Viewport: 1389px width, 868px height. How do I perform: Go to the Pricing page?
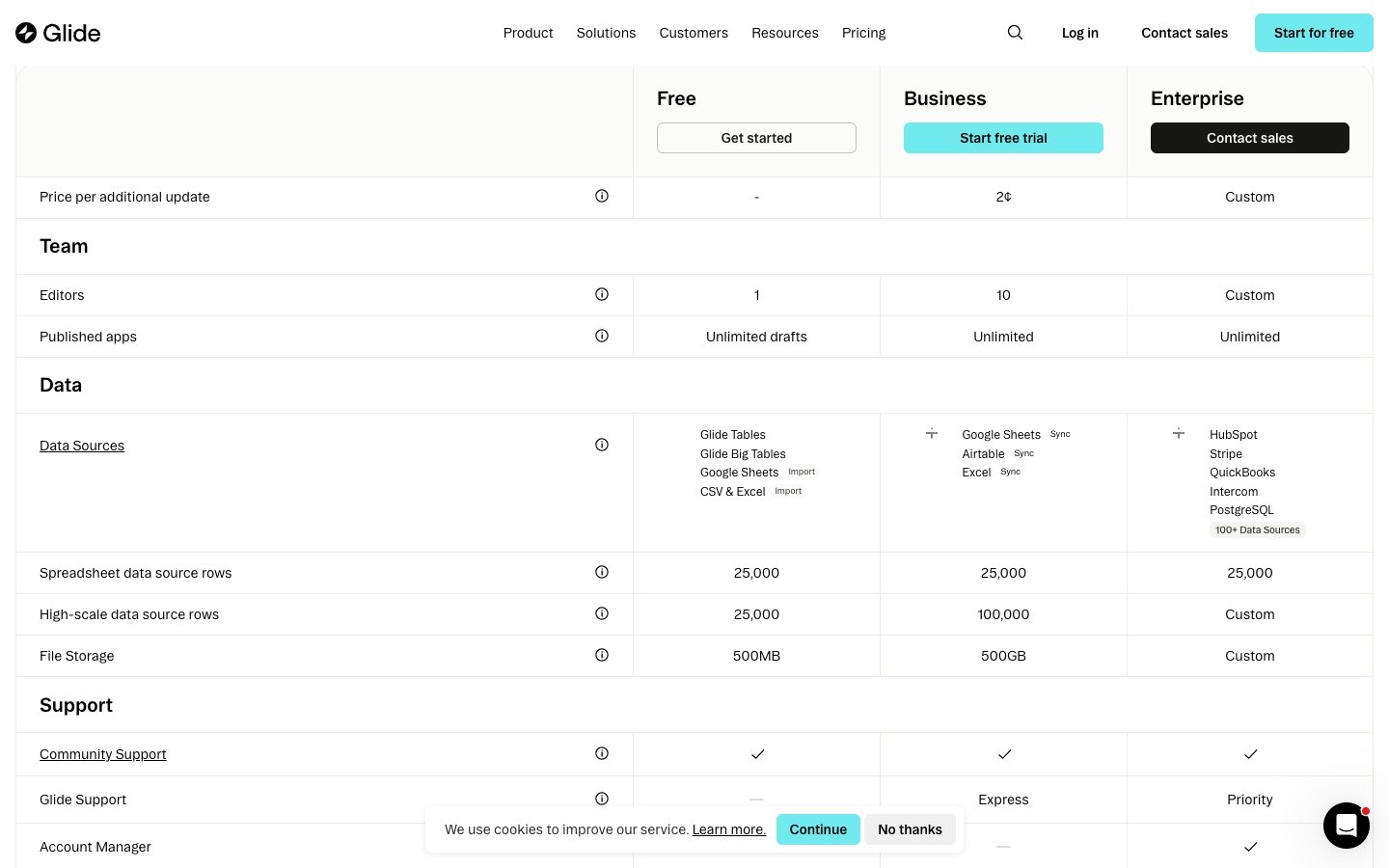863,33
